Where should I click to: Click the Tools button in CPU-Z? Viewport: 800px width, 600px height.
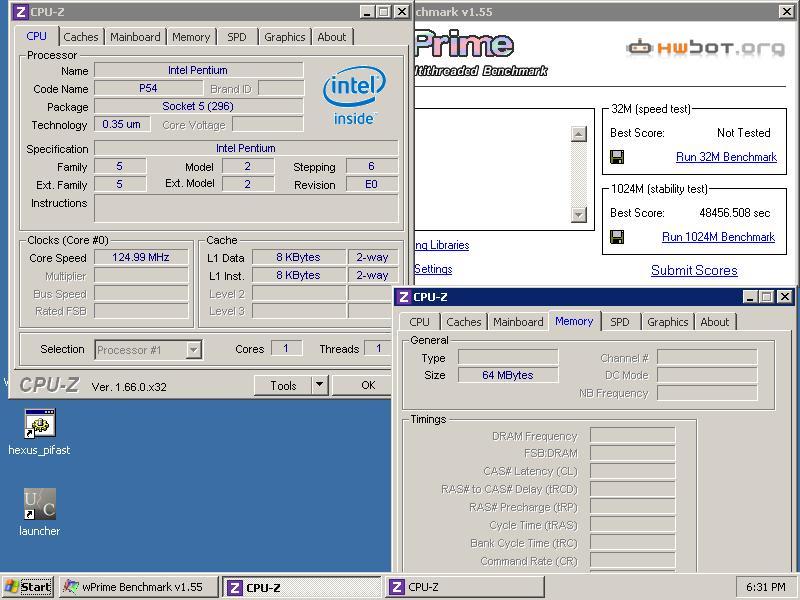pyautogui.click(x=283, y=385)
